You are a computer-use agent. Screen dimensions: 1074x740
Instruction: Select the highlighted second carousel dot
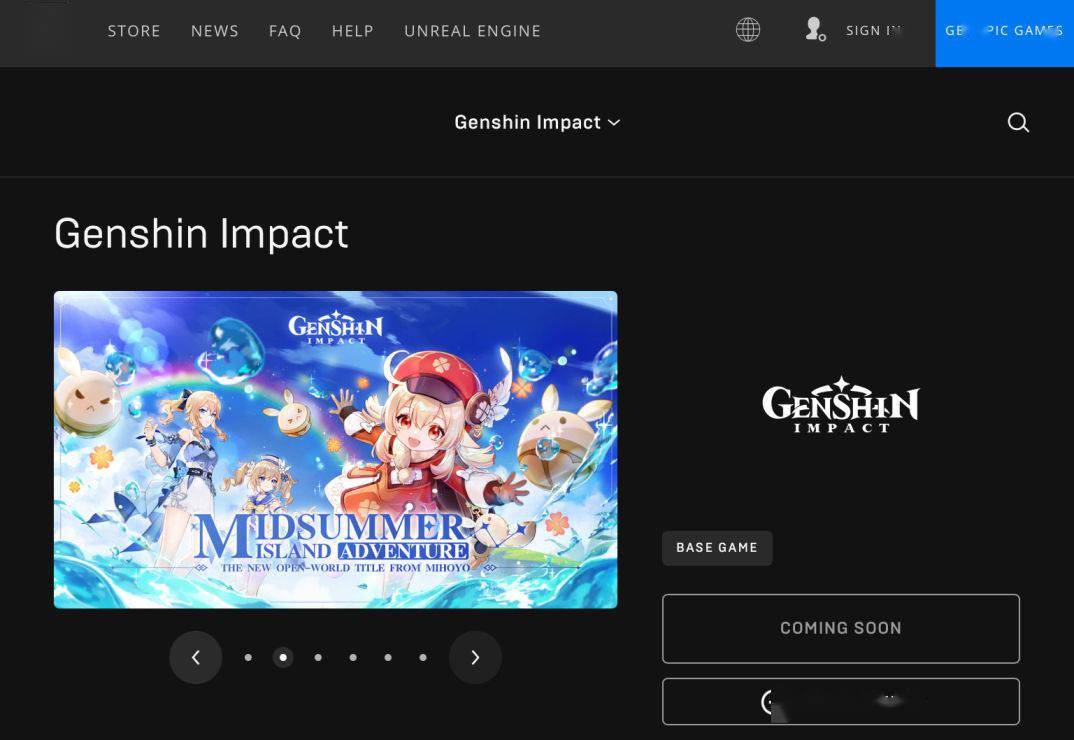point(283,658)
